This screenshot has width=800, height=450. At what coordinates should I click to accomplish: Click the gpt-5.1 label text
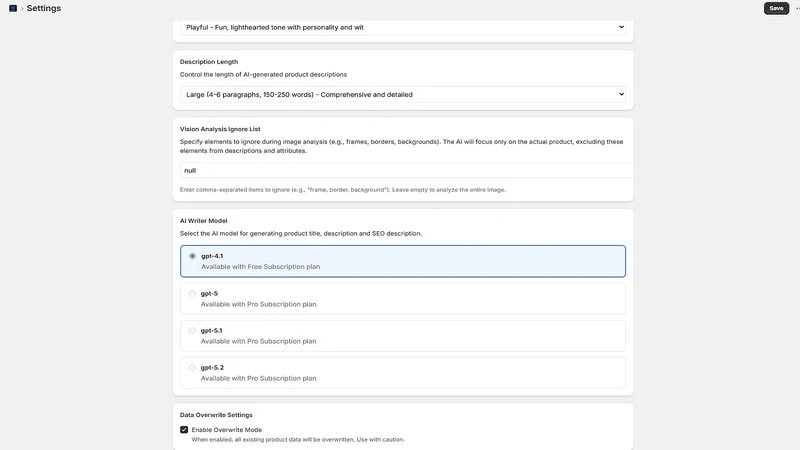(x=211, y=331)
